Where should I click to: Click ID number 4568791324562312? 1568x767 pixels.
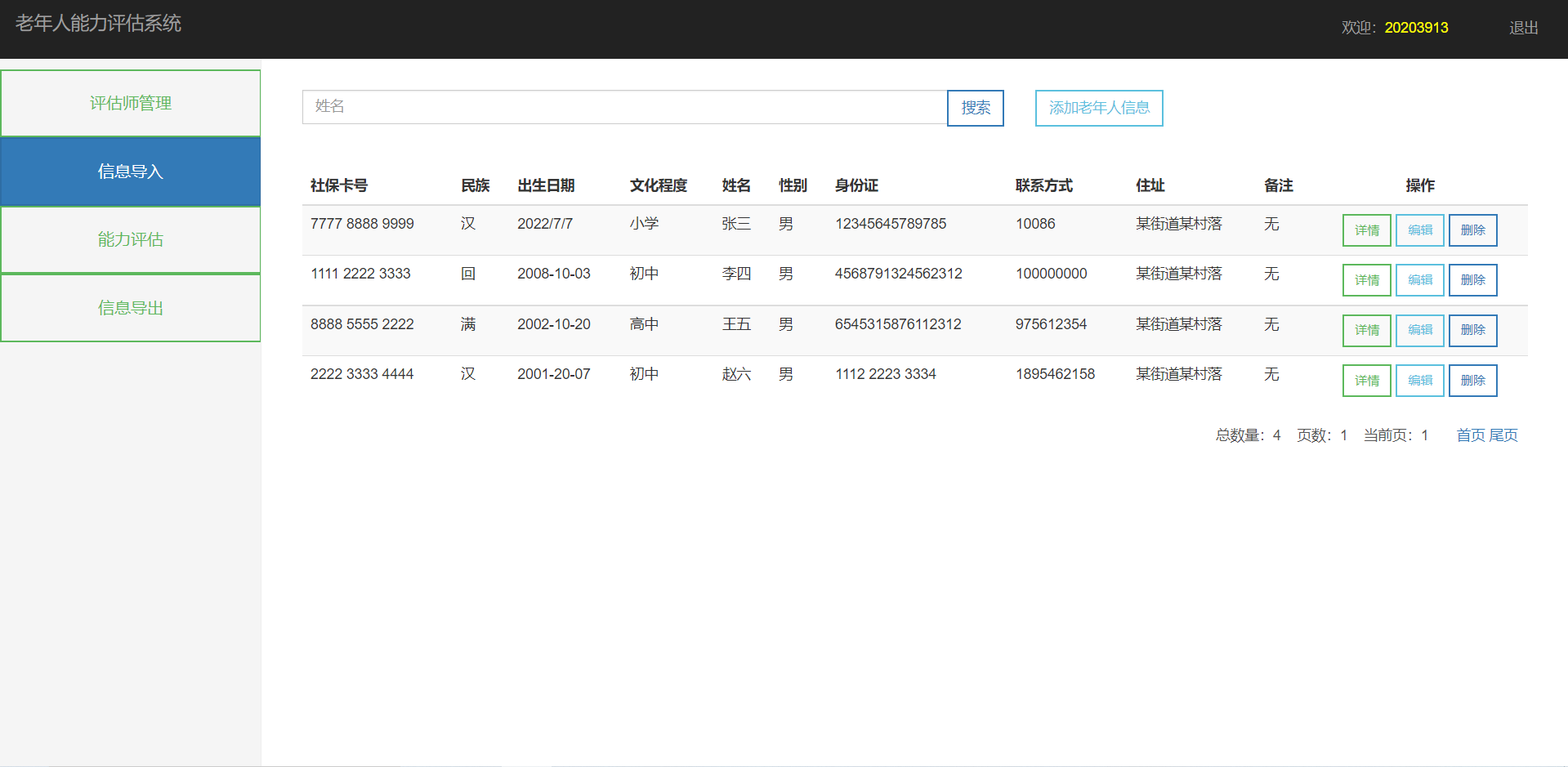[899, 274]
